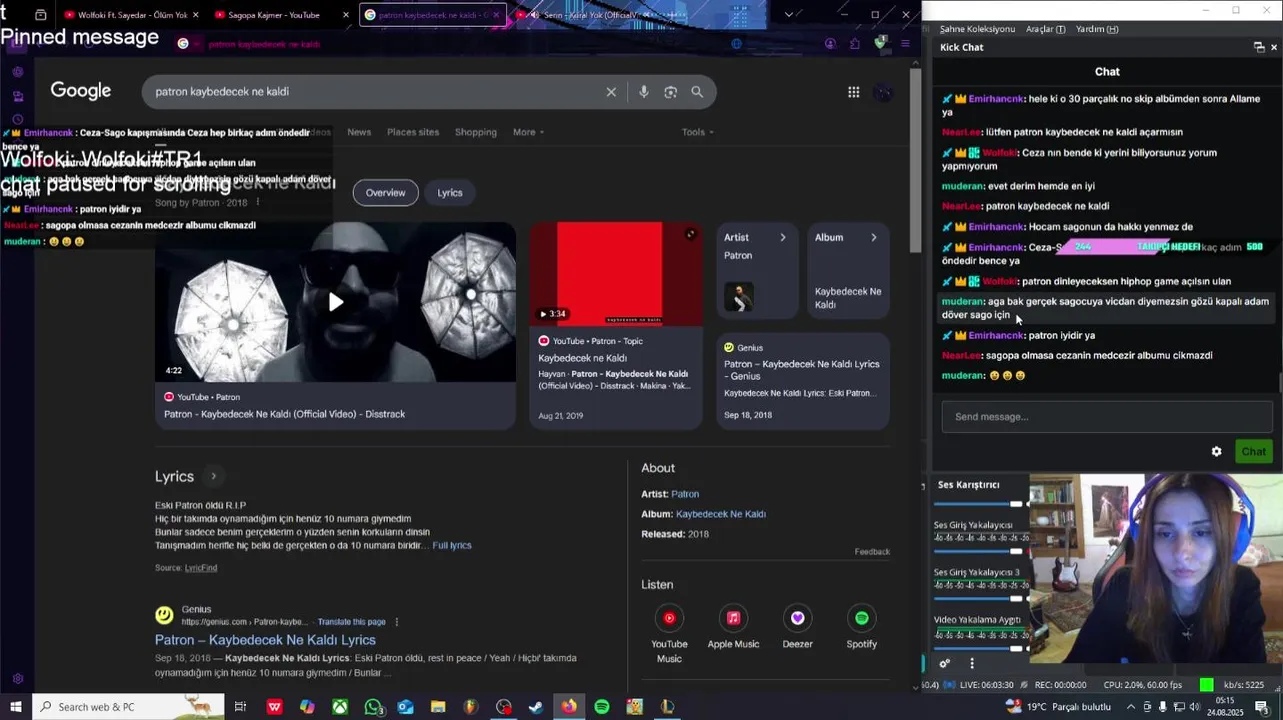The height and width of the screenshot is (720, 1283).
Task: Launch Xbox app from taskbar
Action: (x=340, y=707)
